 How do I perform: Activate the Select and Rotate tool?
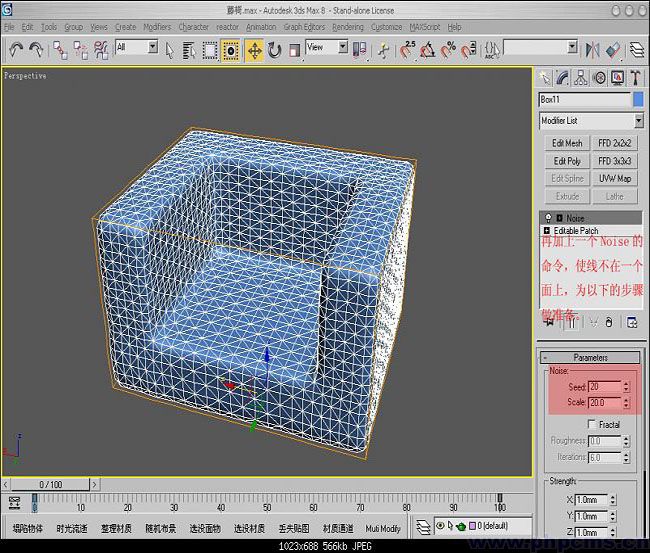(274, 51)
